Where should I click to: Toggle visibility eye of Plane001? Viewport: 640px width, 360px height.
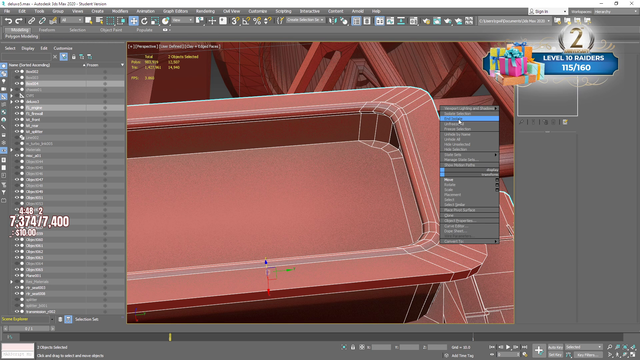point(17,276)
